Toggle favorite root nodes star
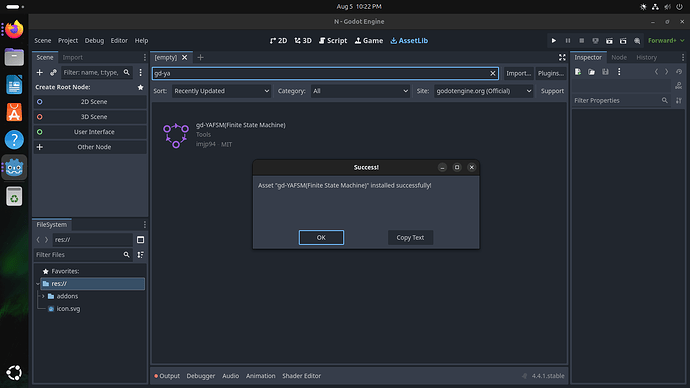 click(x=140, y=87)
